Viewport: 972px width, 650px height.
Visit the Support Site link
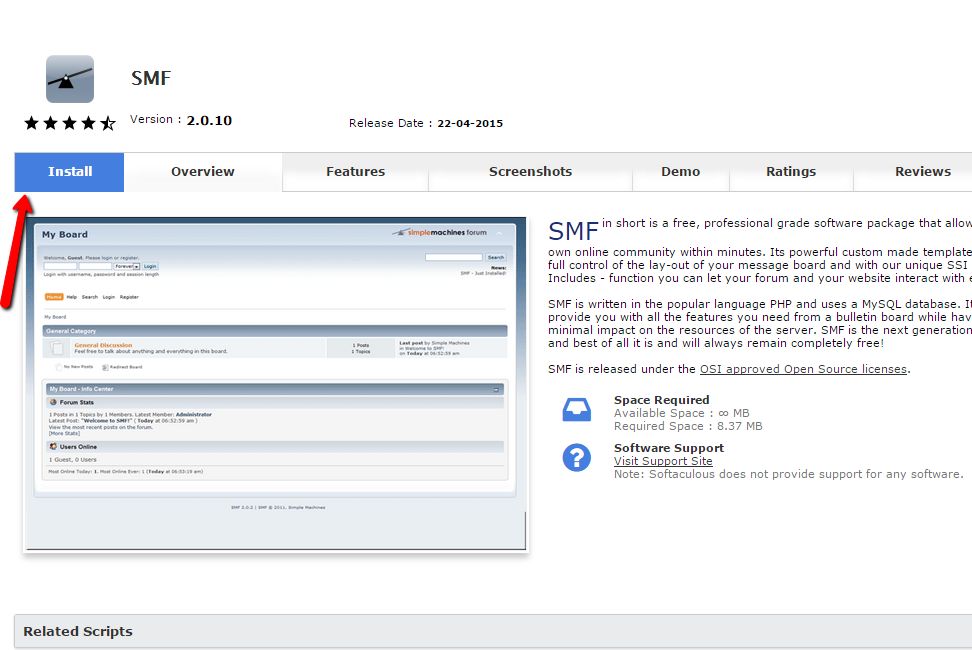(x=663, y=461)
